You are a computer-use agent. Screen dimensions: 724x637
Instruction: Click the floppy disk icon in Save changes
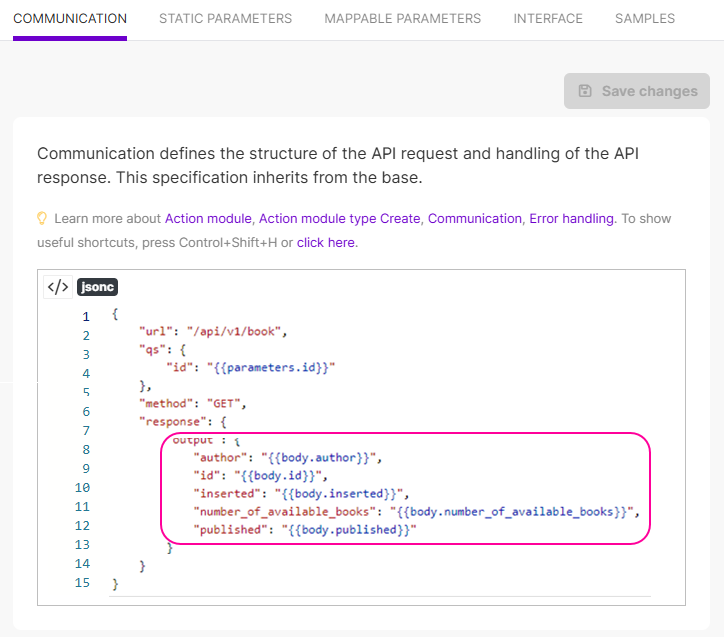point(585,91)
